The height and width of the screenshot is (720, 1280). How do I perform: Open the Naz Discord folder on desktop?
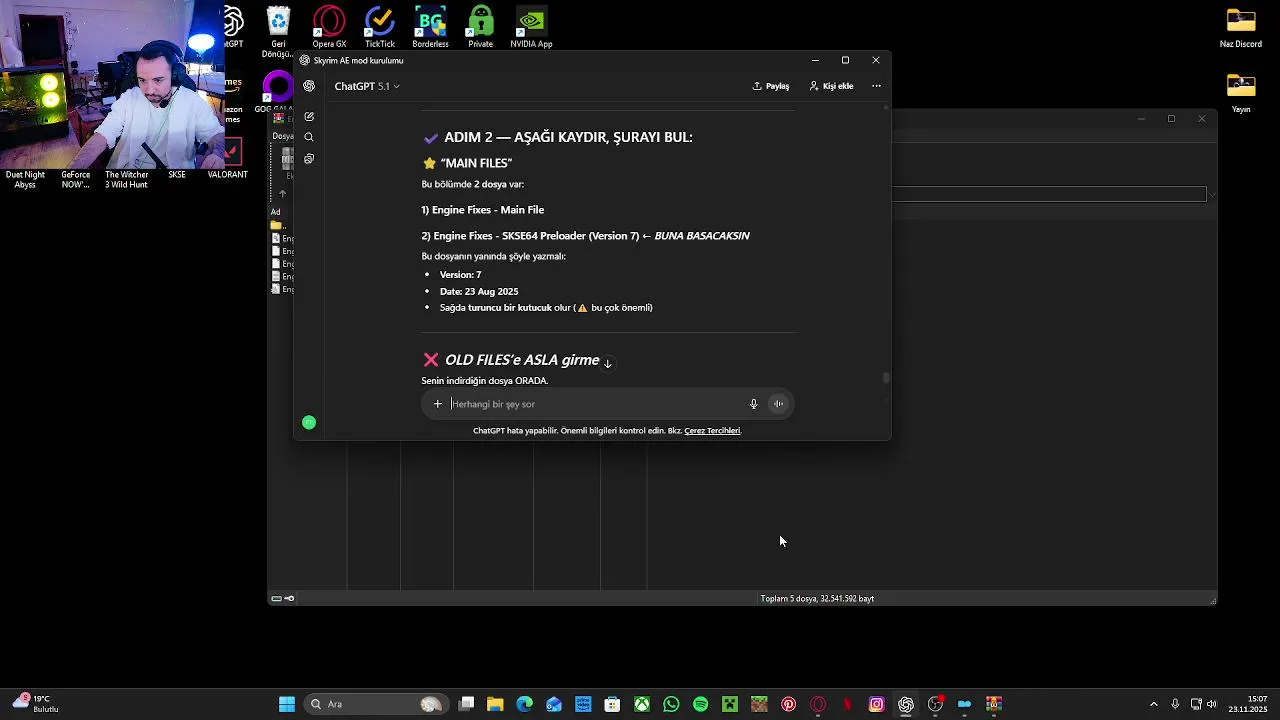coord(1241,28)
